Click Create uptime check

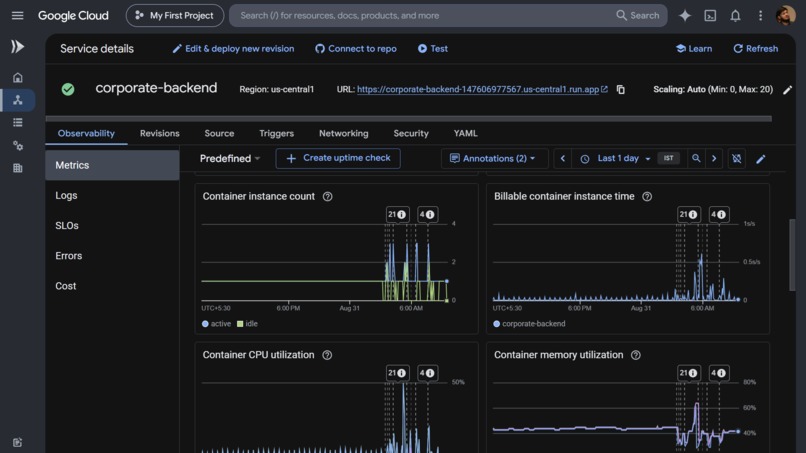coord(338,158)
